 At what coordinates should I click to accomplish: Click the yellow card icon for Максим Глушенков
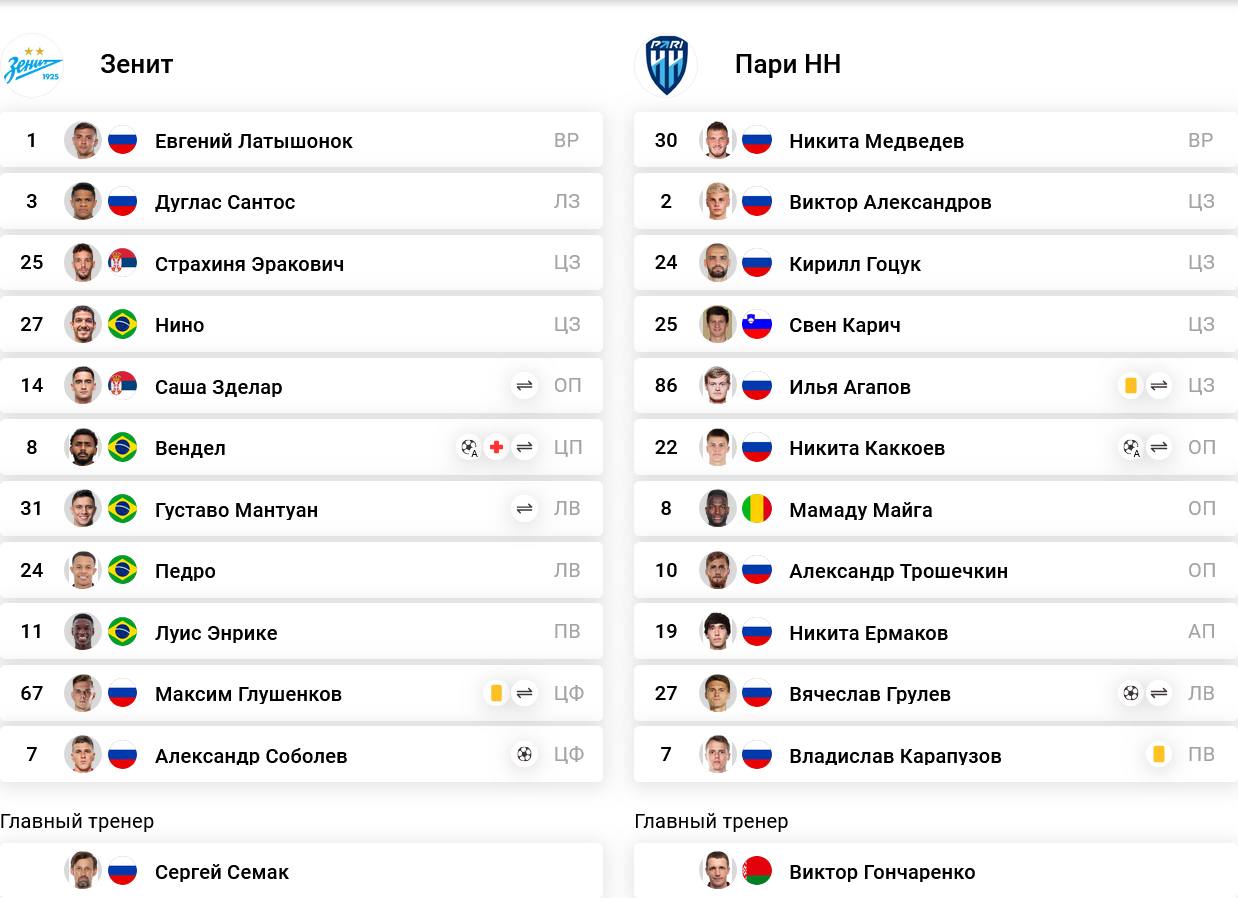click(x=497, y=693)
